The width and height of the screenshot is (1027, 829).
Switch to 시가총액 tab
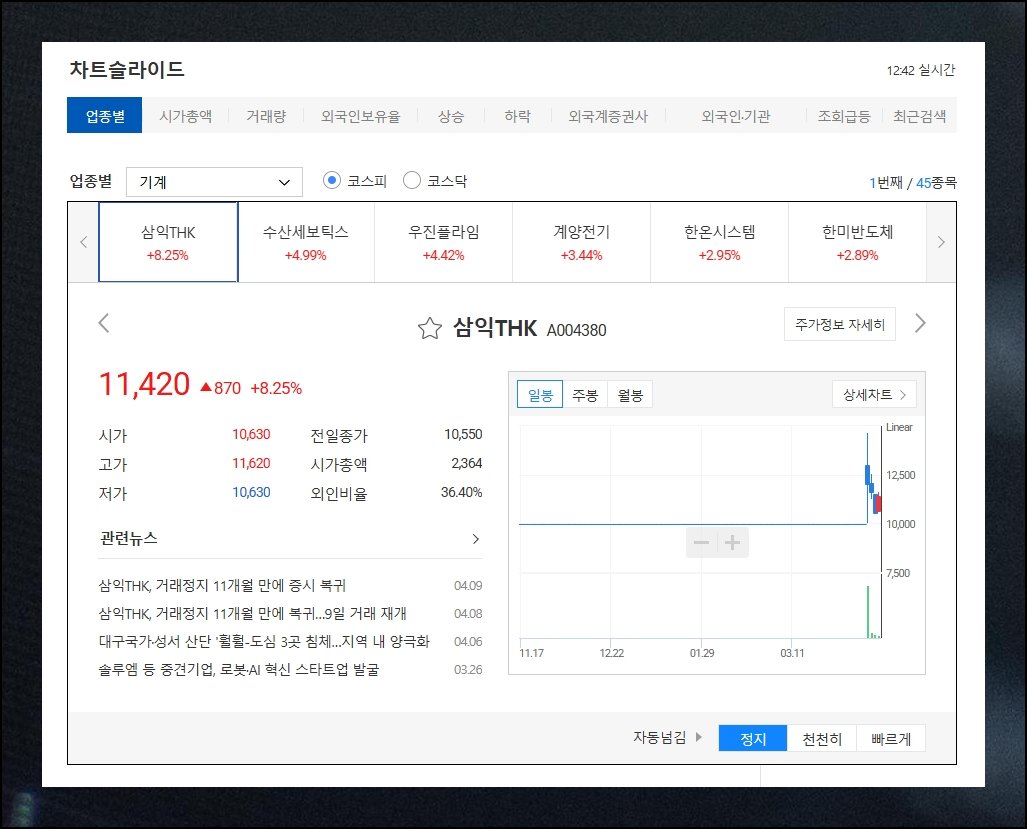pos(185,116)
